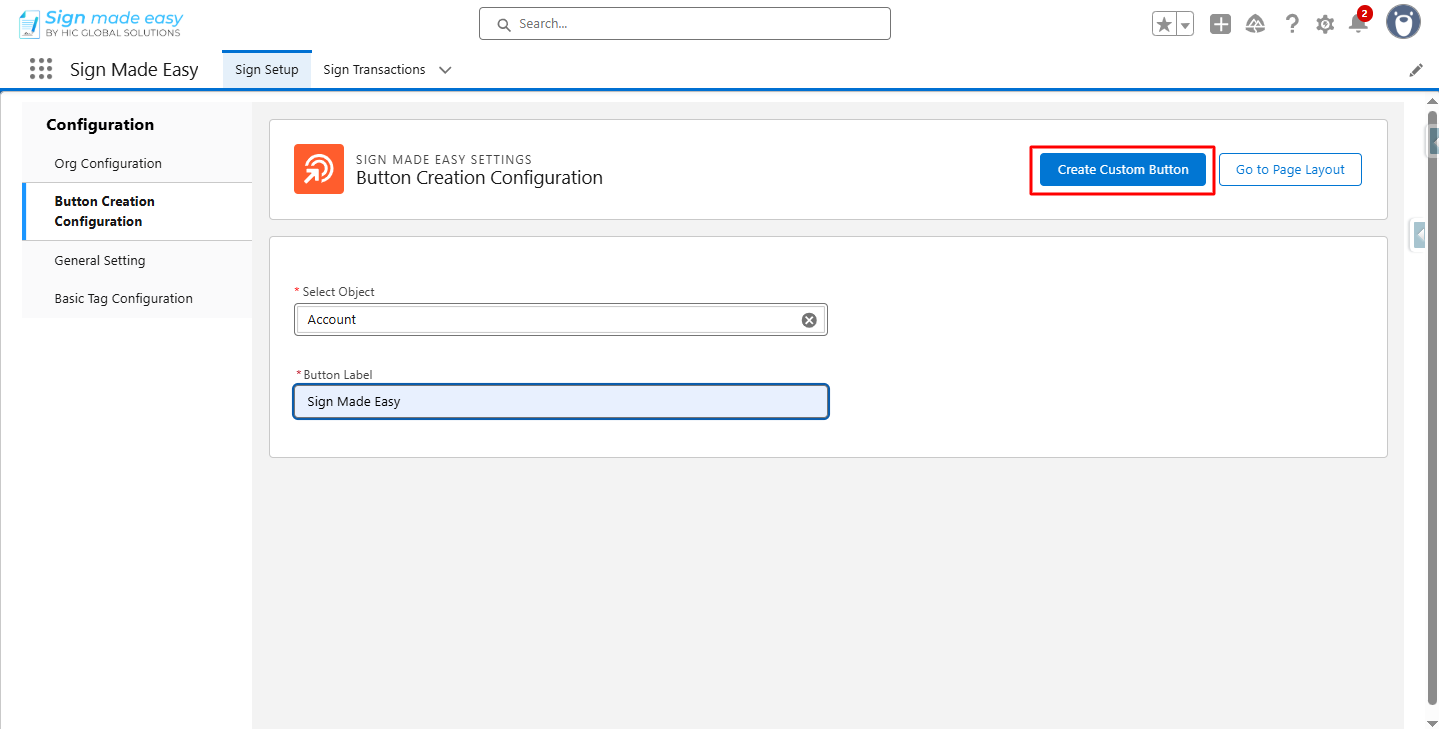The image size is (1439, 729).
Task: Click the Button Label input field
Action: tap(560, 401)
